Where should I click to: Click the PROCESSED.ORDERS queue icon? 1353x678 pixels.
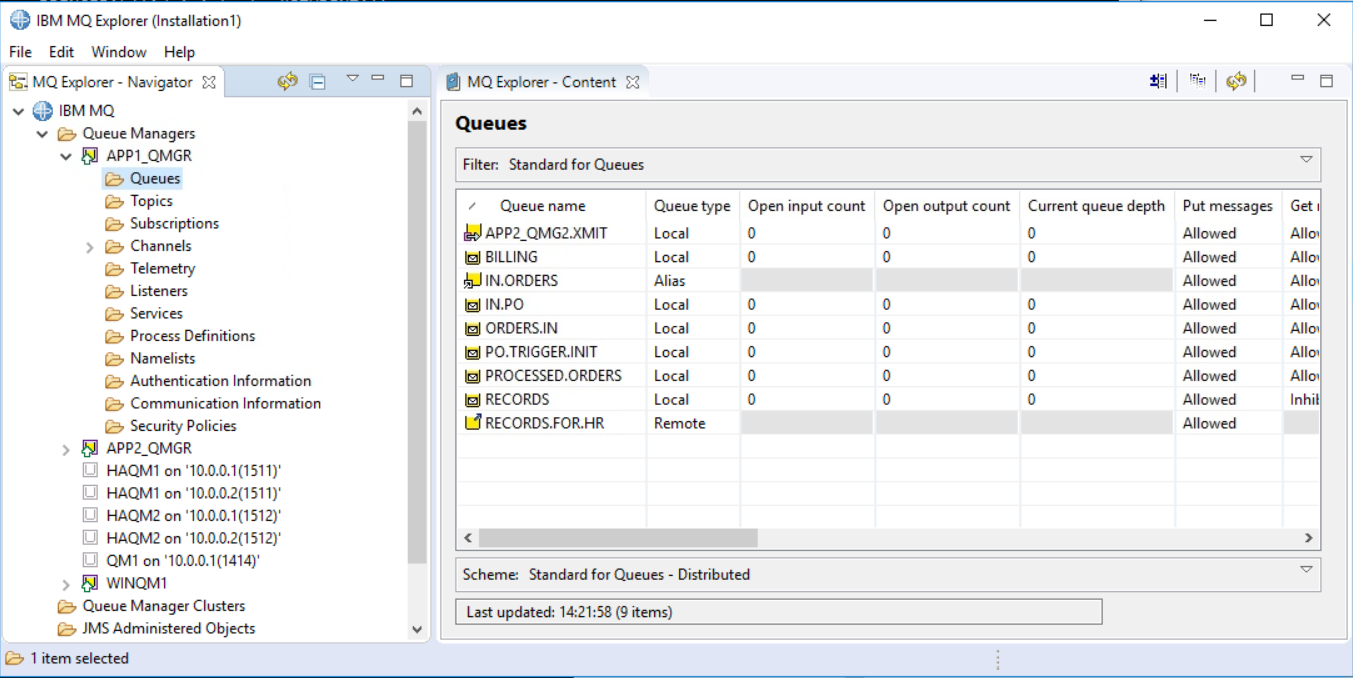[x=472, y=376]
